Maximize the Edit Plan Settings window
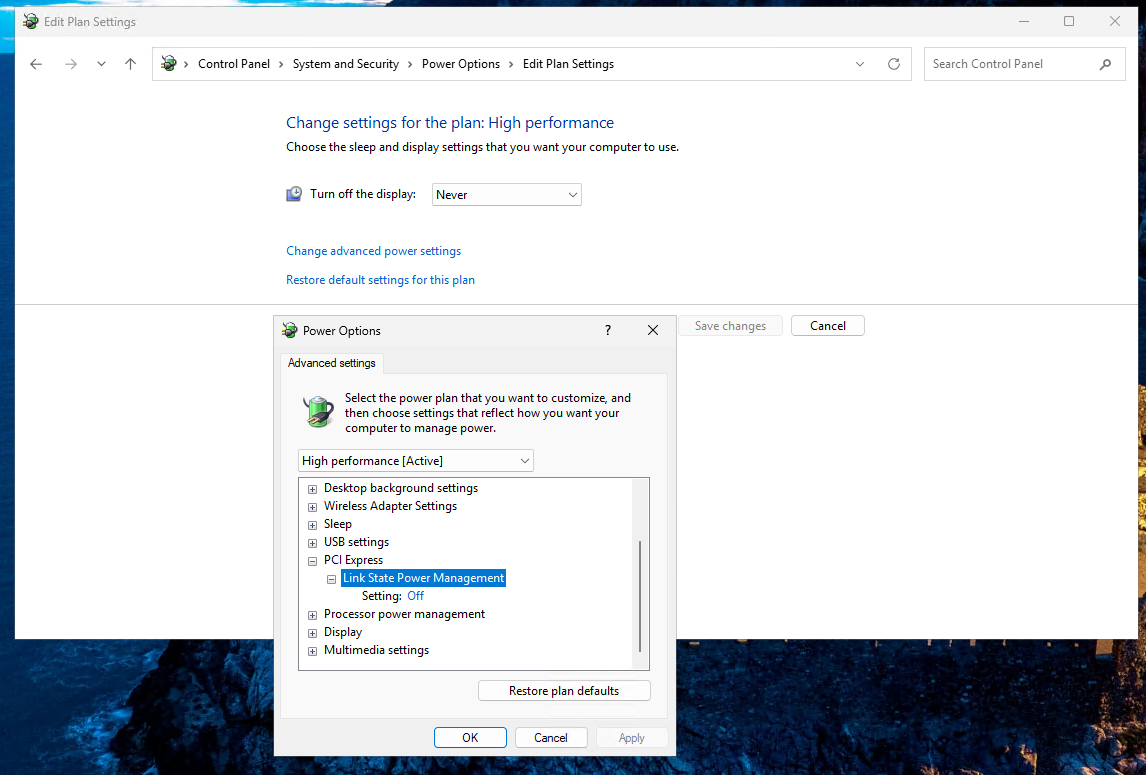Viewport: 1146px width, 775px height. pos(1069,21)
